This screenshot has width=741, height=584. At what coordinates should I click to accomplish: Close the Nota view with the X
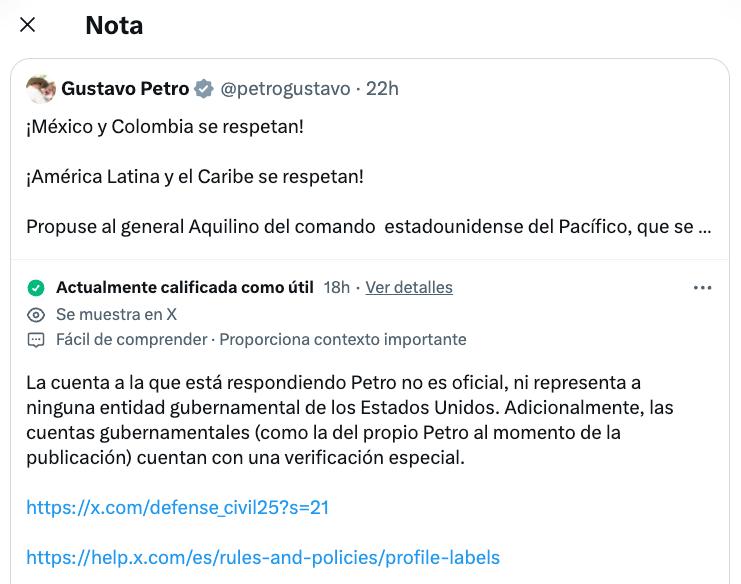[x=28, y=25]
